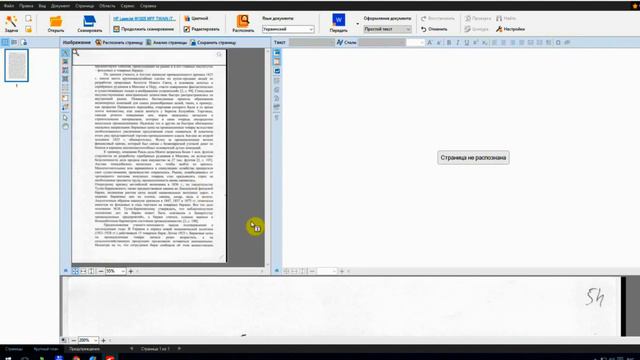
Task: Click Отменить (undo)
Action: coord(434,29)
